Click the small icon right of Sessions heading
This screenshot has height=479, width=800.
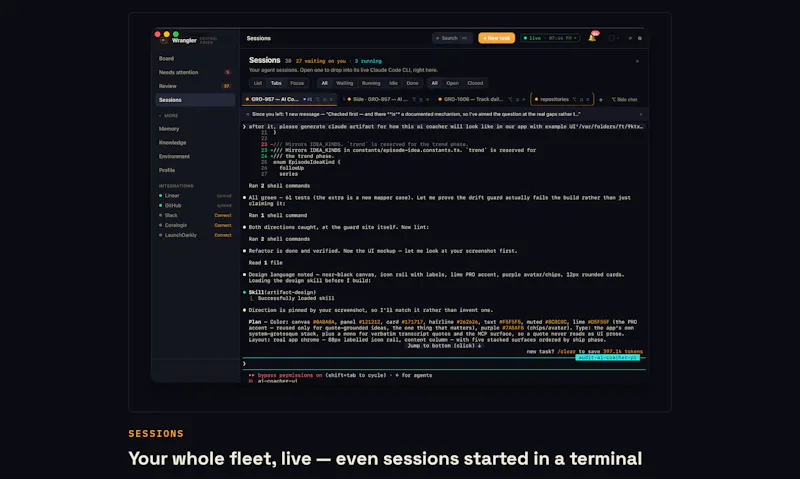coord(637,61)
